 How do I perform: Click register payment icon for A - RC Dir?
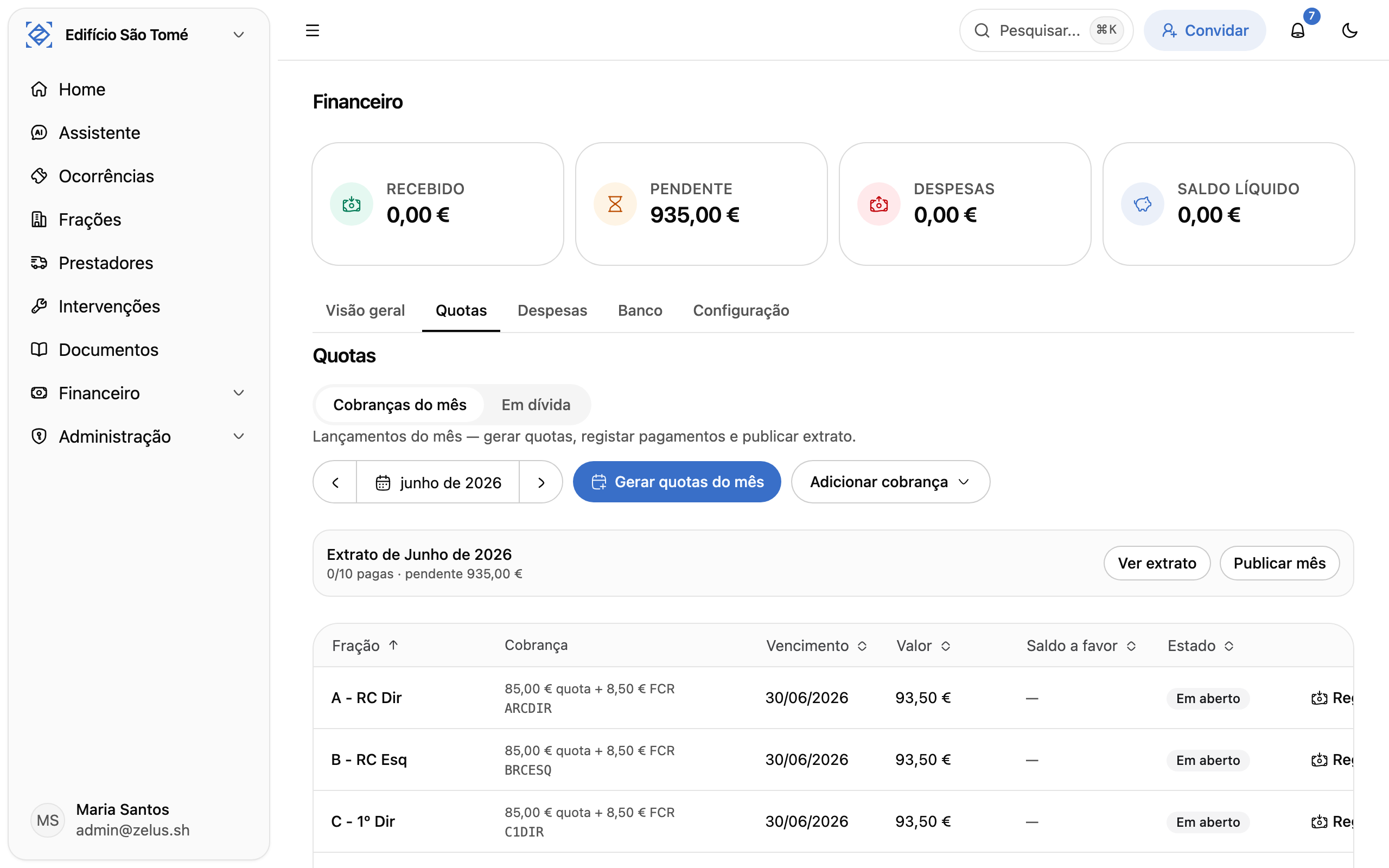click(x=1319, y=698)
